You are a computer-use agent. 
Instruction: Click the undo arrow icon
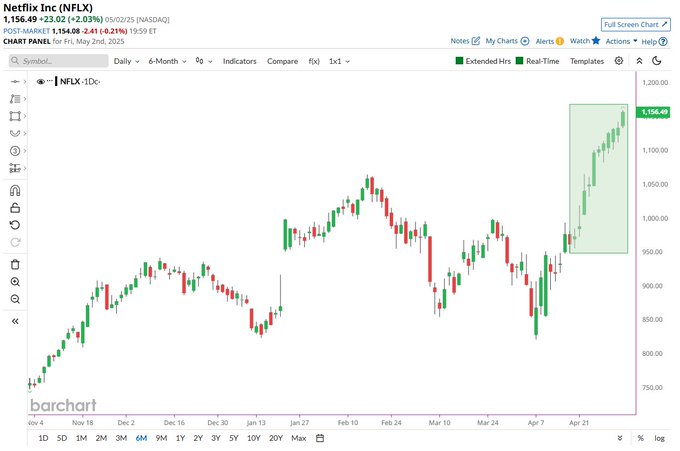point(15,225)
